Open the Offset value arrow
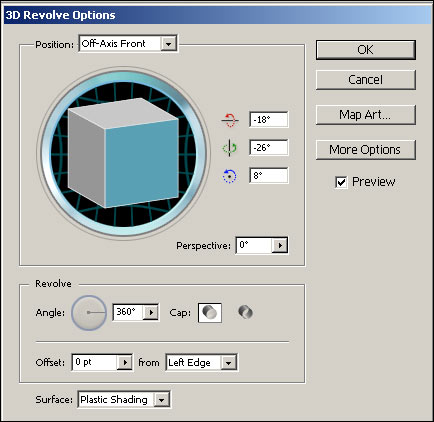 [125, 362]
